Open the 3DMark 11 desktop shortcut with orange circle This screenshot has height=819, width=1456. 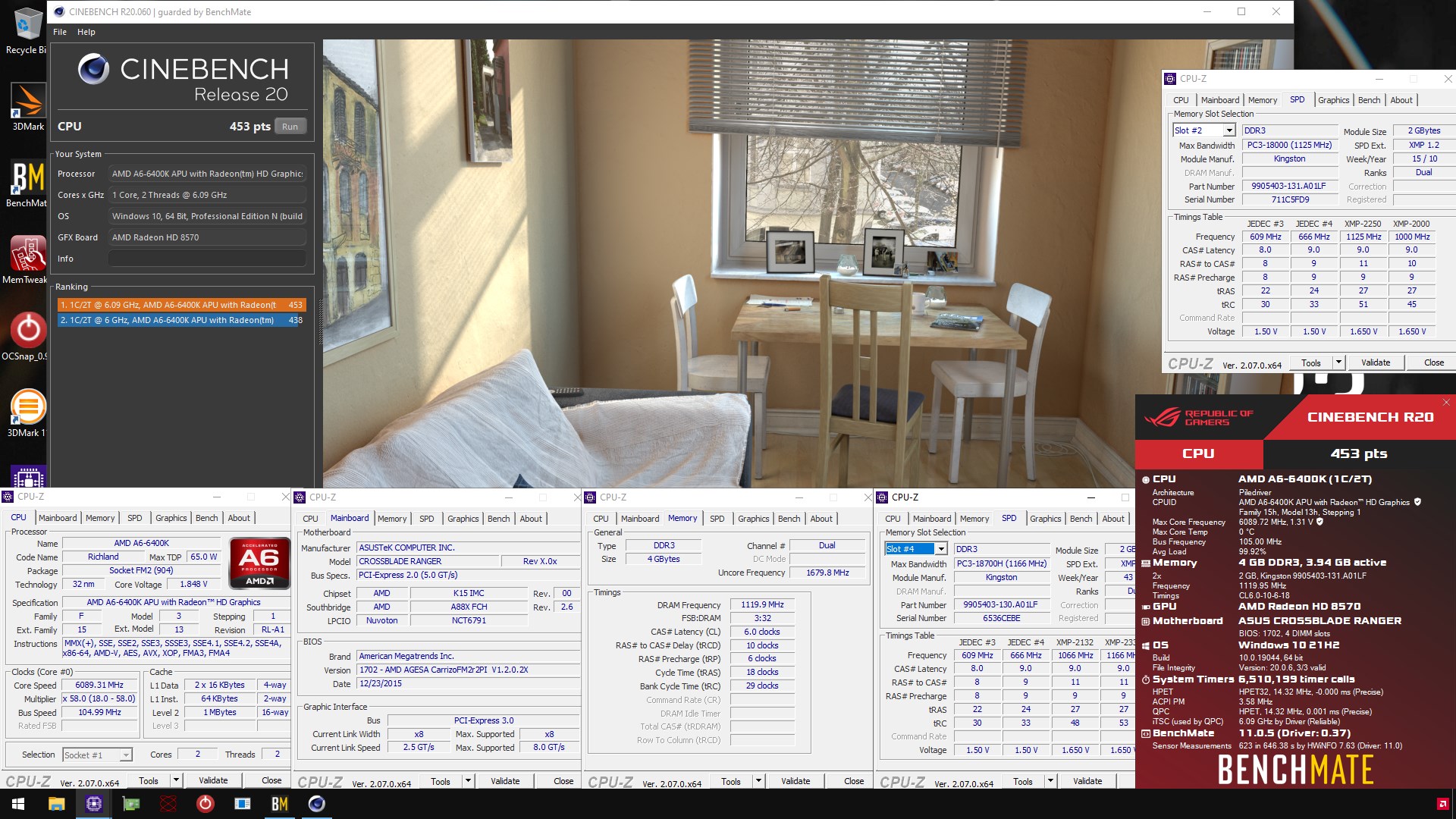(27, 413)
